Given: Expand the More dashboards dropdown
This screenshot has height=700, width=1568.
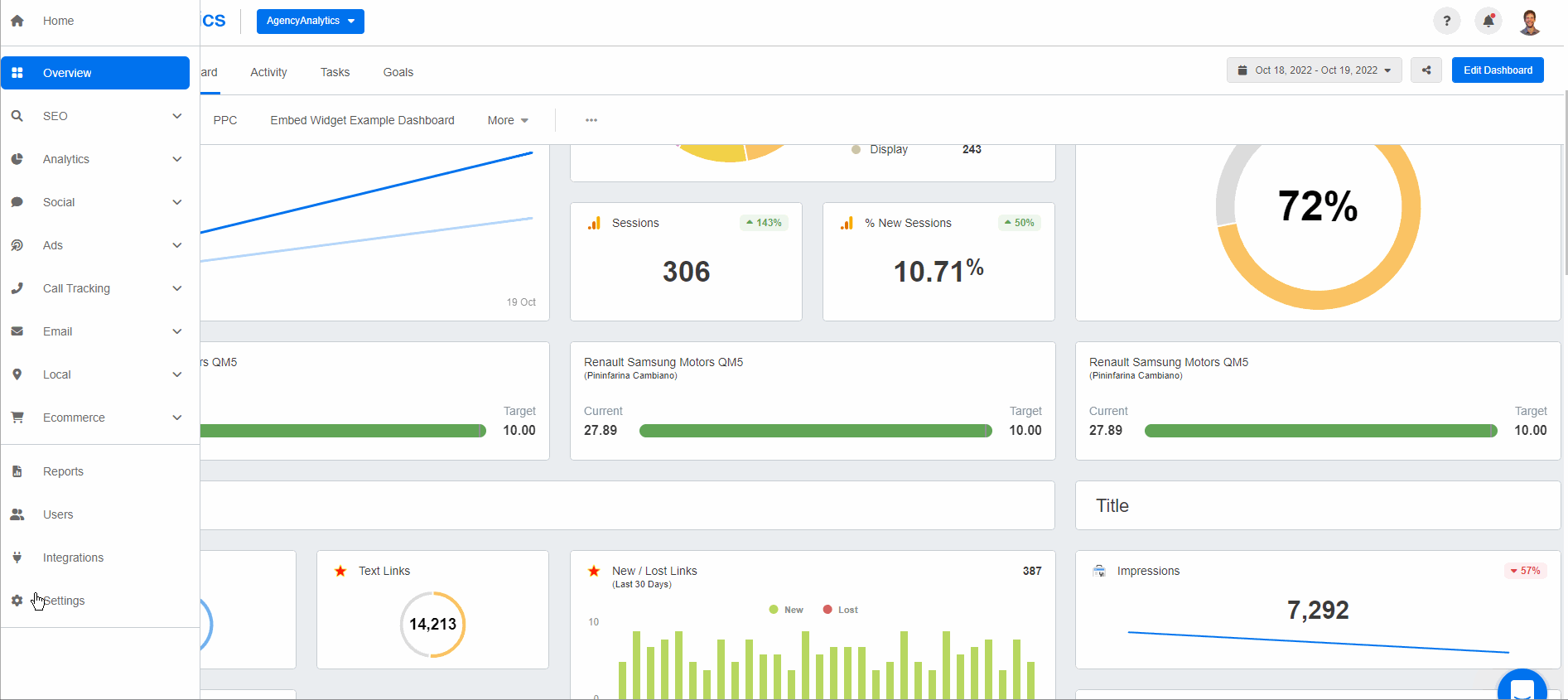Looking at the screenshot, I should point(508,120).
